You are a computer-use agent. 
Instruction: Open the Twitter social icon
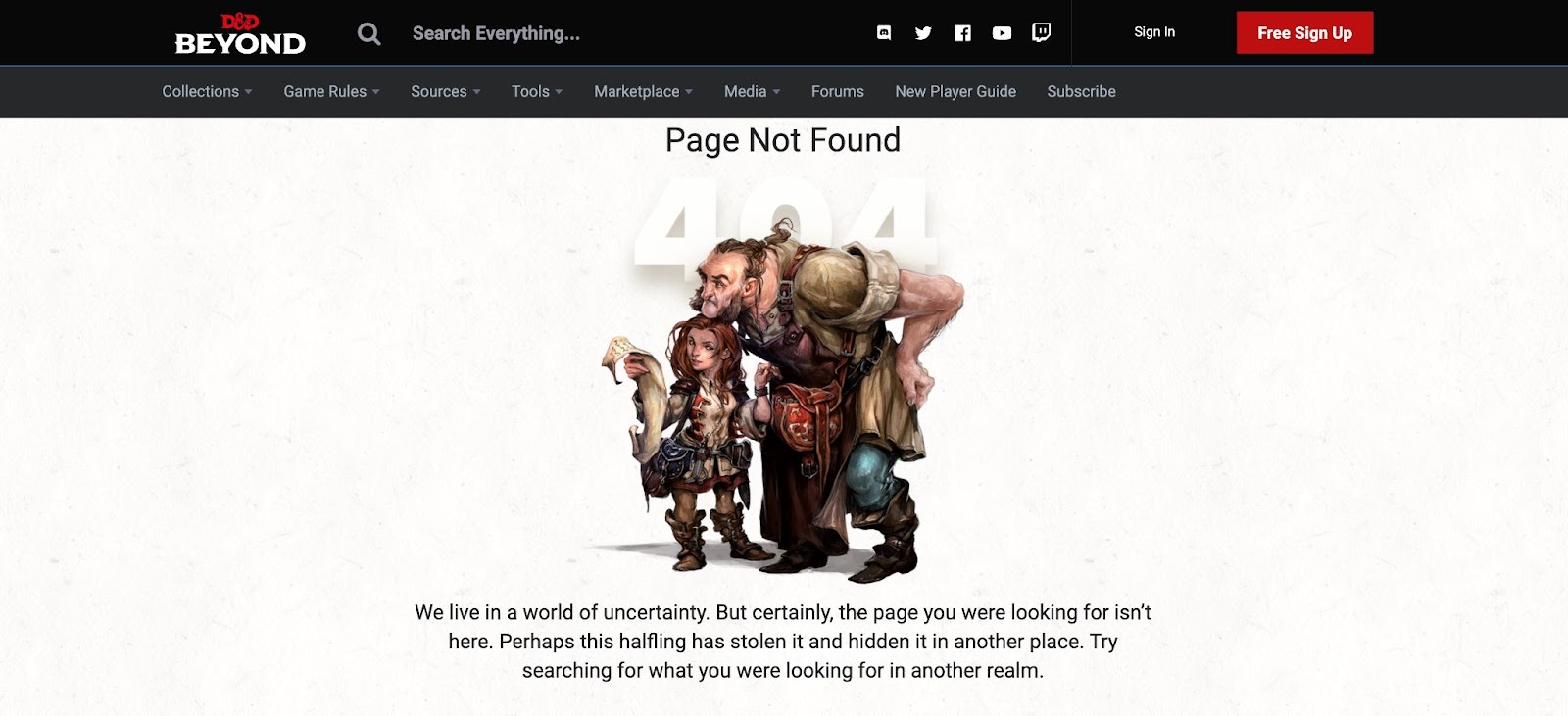[923, 33]
